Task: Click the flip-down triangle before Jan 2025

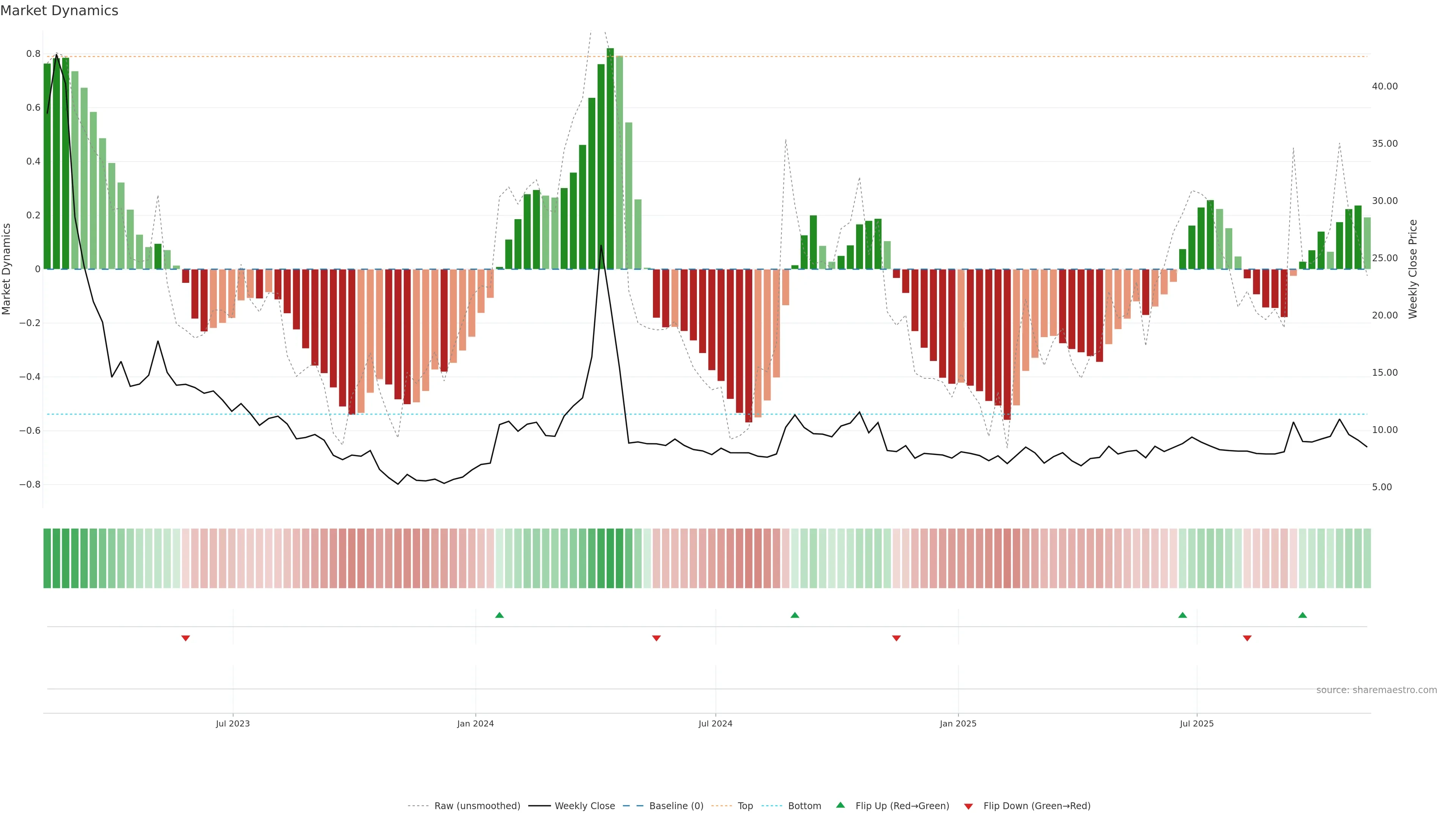Action: [896, 638]
